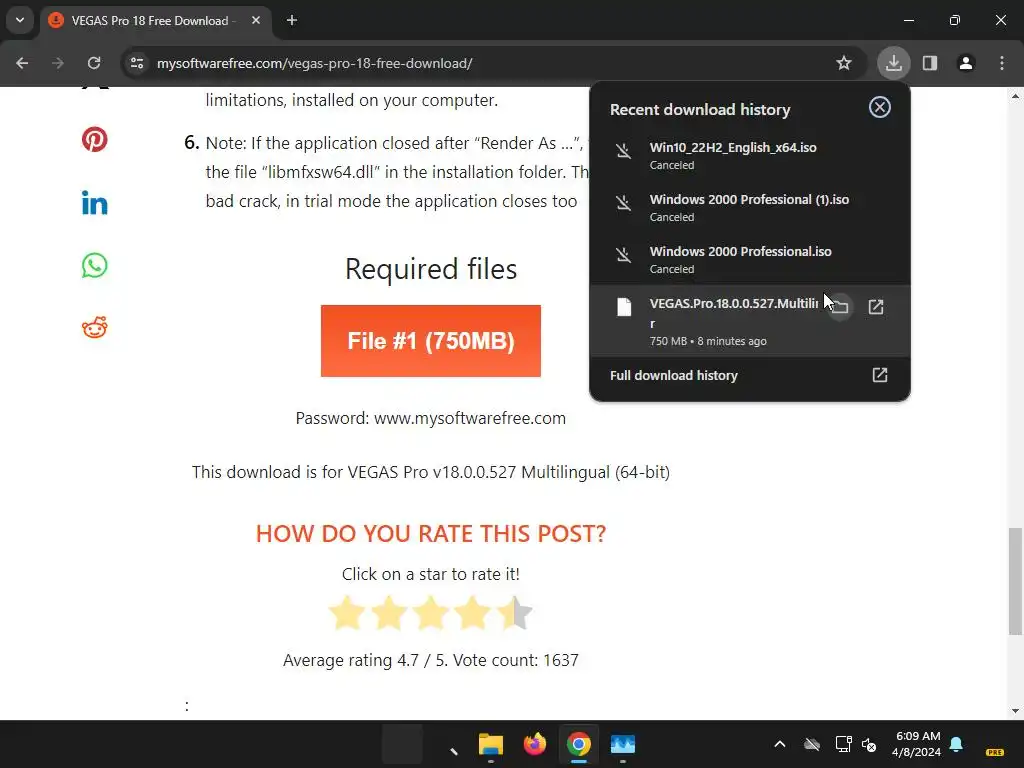The image size is (1024, 768).
Task: Click canceled icon of Windows 2000 Professional (1).iso
Action: point(624,203)
